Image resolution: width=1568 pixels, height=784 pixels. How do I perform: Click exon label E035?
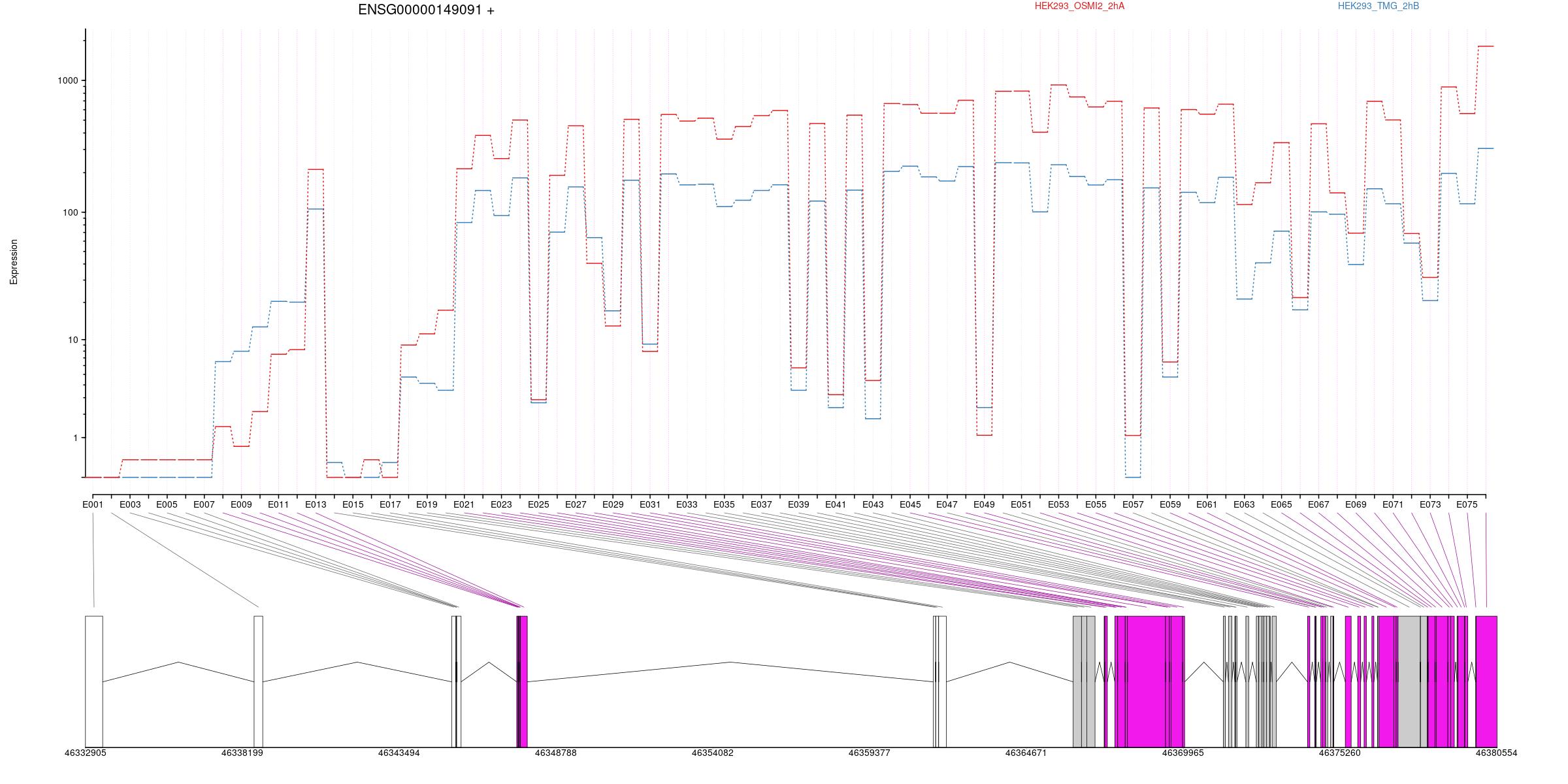[724, 504]
